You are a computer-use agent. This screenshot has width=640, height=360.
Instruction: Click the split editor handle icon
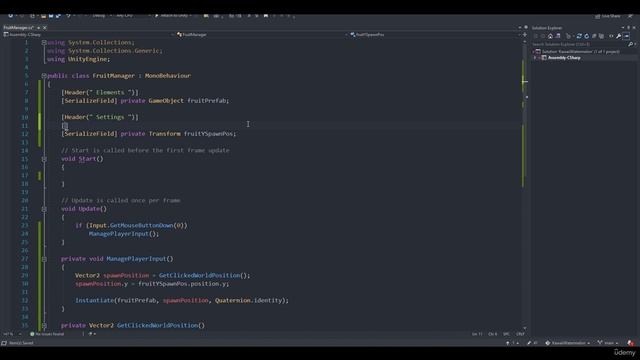click(x=525, y=35)
